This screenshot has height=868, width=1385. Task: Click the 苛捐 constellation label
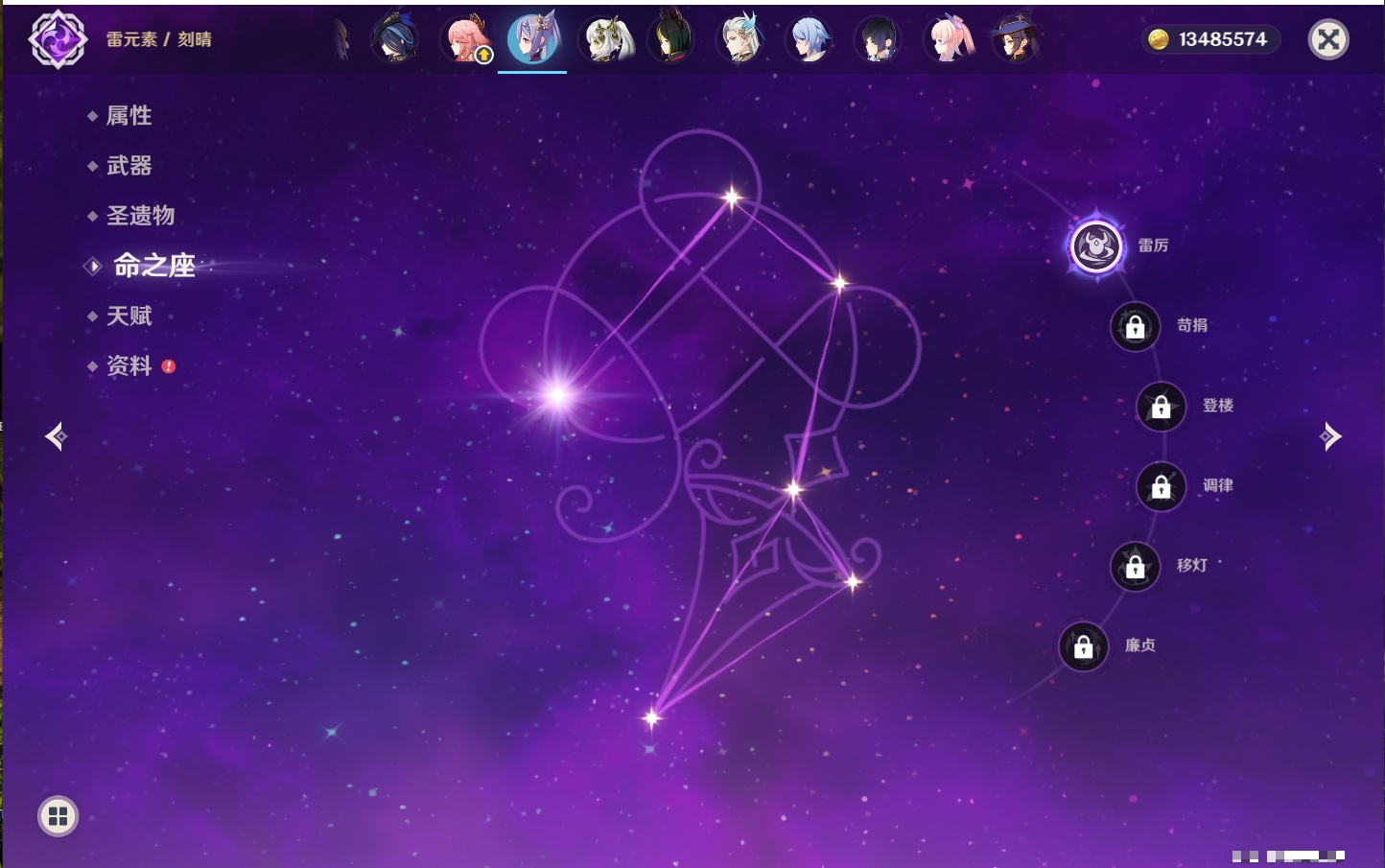tap(1192, 325)
